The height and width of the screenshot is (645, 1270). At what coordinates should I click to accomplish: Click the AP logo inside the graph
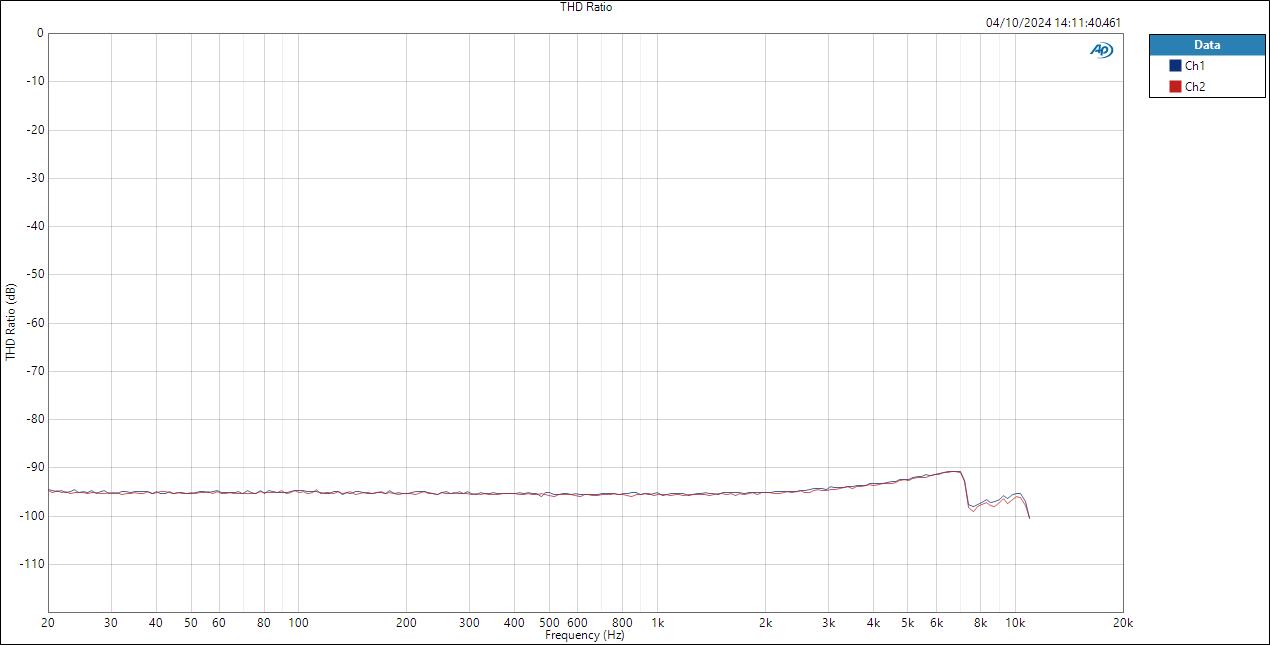point(1100,49)
